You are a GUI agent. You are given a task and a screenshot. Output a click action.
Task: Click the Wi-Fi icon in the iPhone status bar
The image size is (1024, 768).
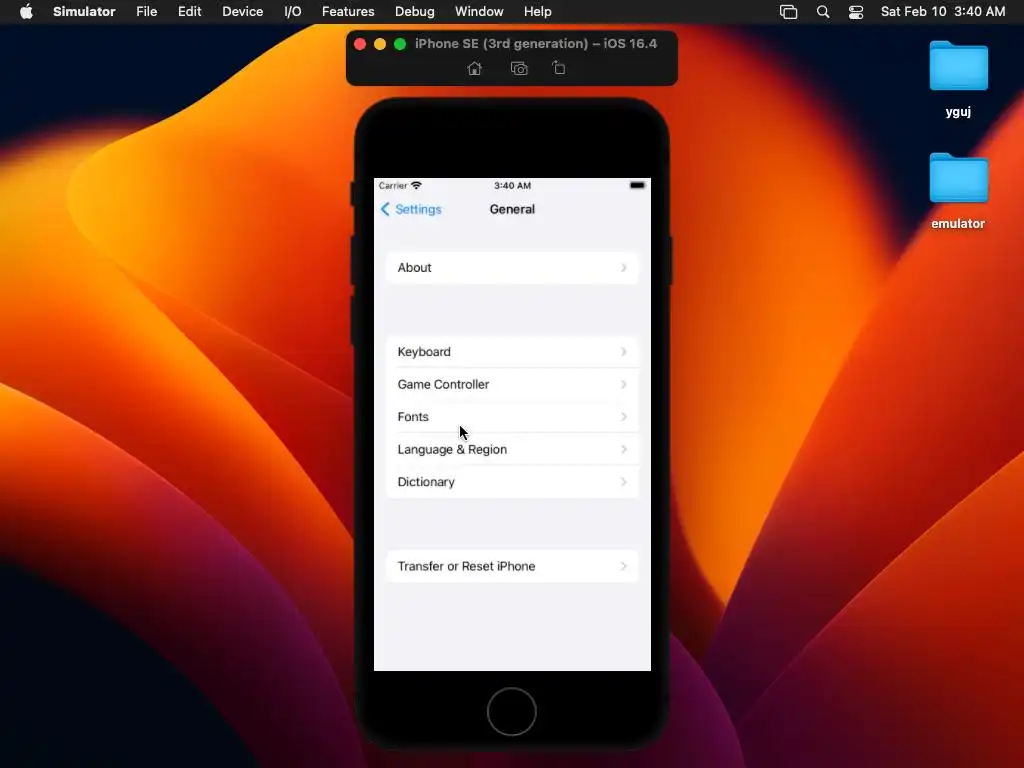[x=417, y=185]
